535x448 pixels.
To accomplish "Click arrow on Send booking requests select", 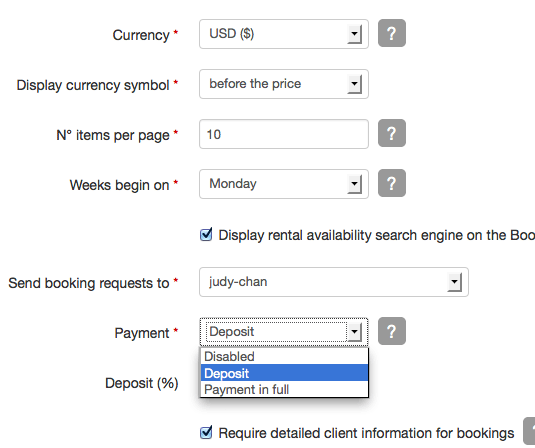I will pos(454,282).
